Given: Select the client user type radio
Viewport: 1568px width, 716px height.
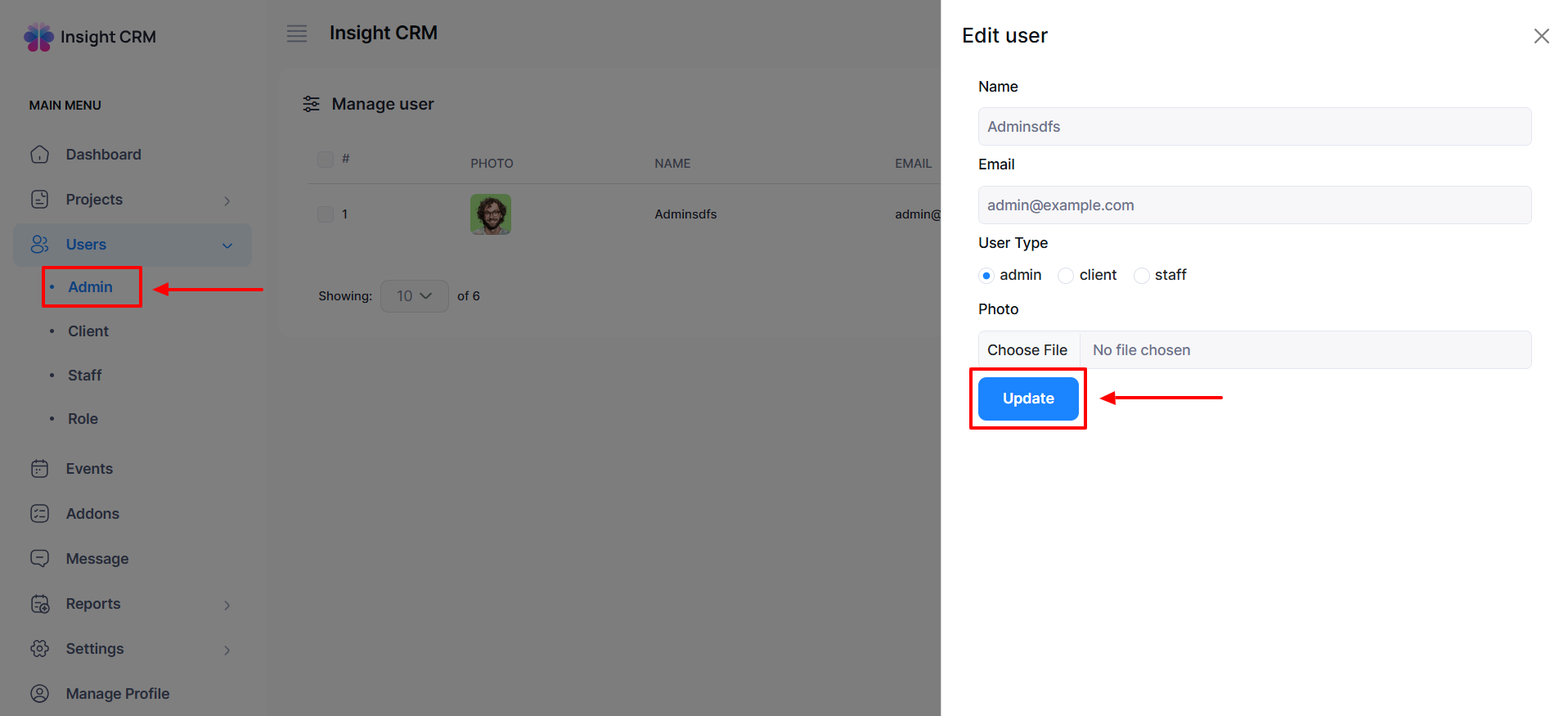Looking at the screenshot, I should pyautogui.click(x=1066, y=276).
